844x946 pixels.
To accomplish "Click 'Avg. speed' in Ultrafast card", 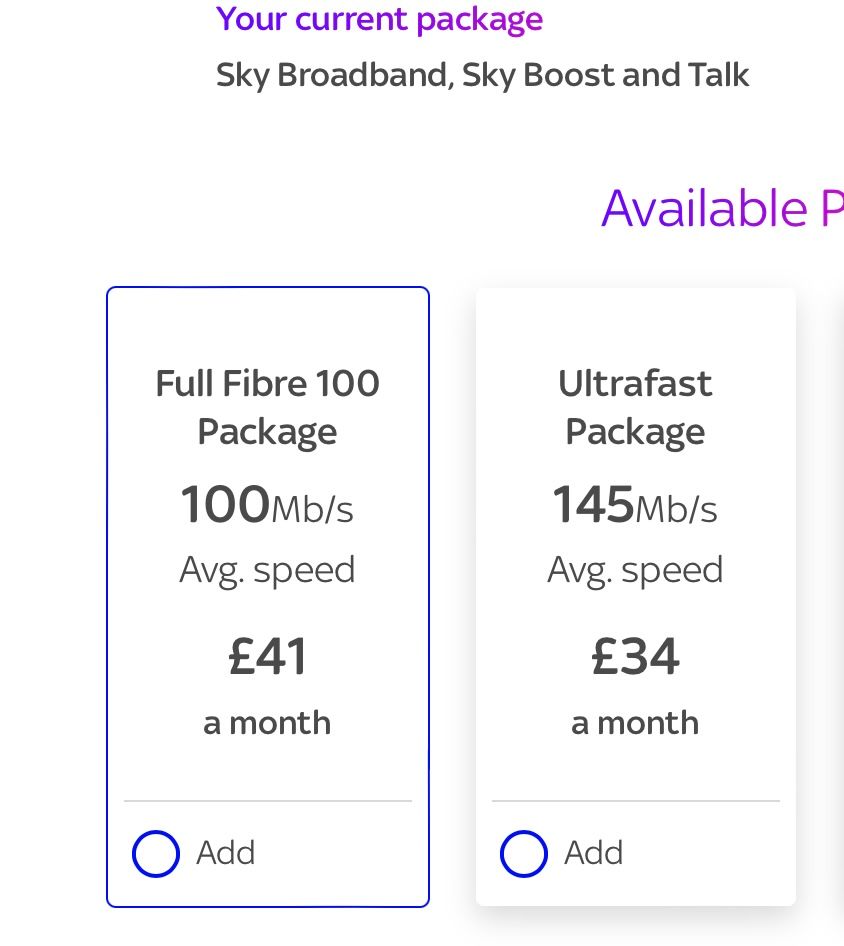I will pyautogui.click(x=635, y=570).
